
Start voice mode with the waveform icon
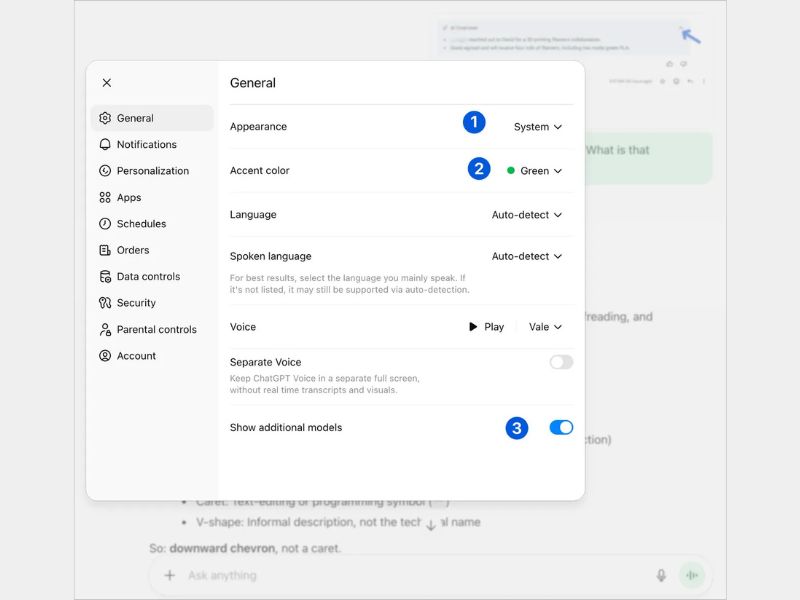coord(691,575)
